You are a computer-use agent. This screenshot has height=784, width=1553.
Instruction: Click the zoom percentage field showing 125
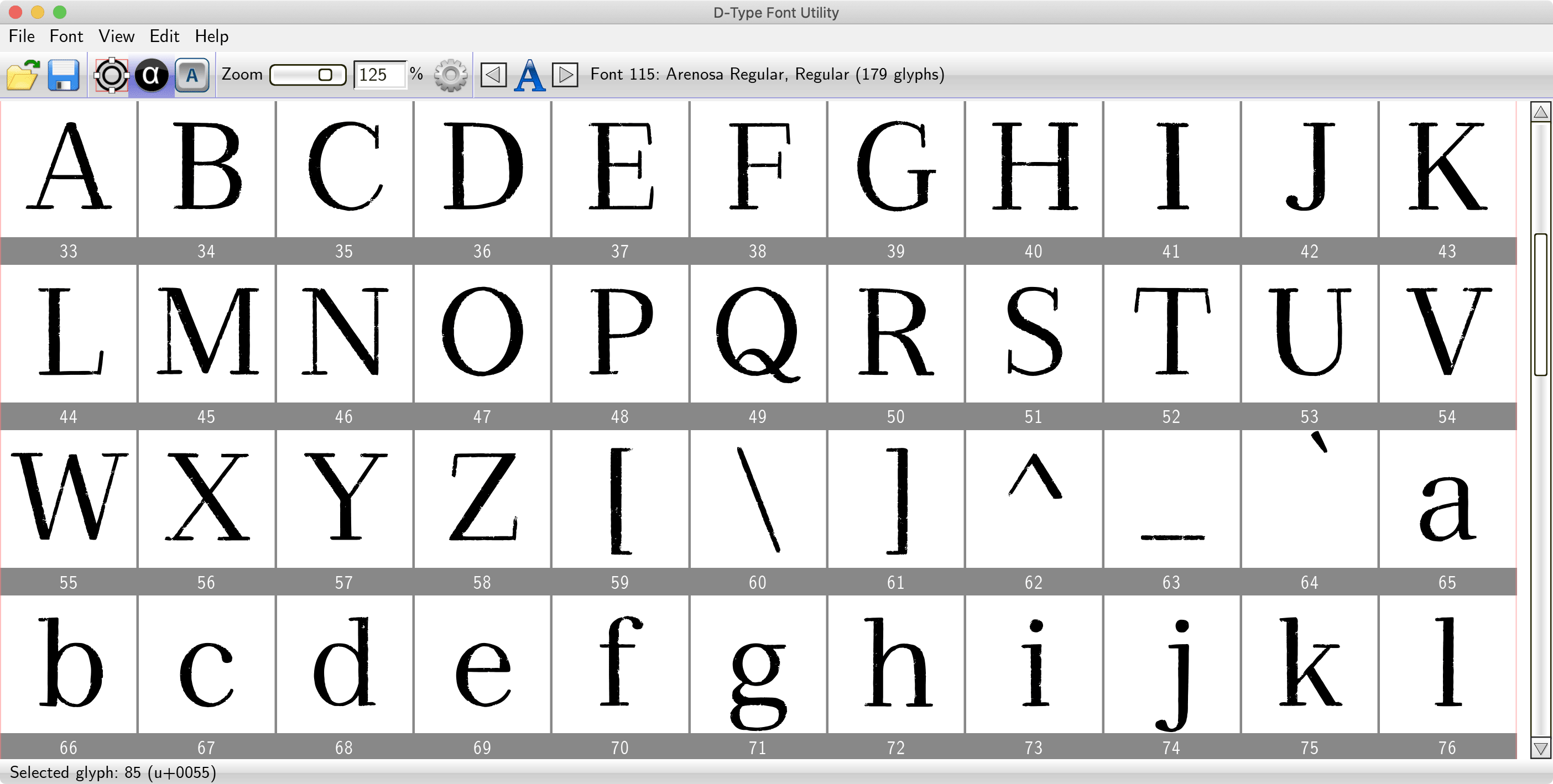coord(379,75)
